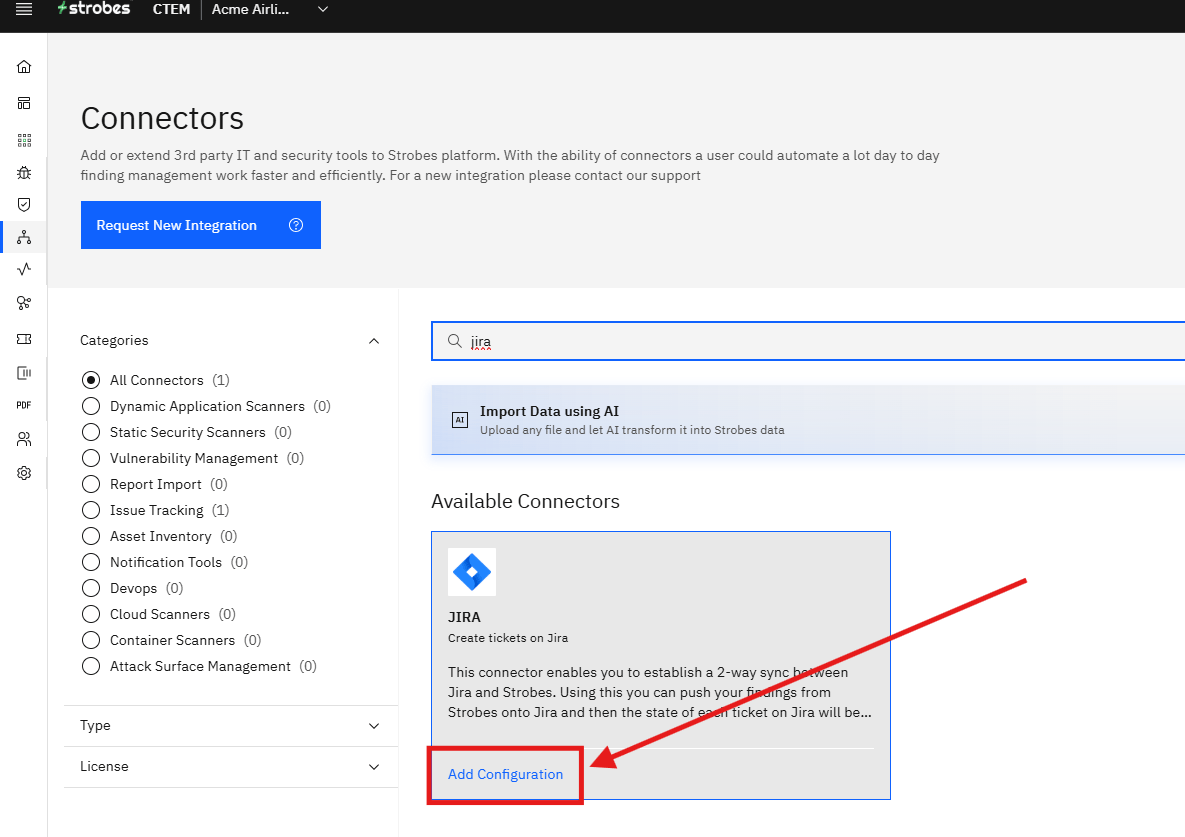This screenshot has height=837, width=1185.
Task: Open the activity pulse icon in sidebar
Action: point(24,269)
